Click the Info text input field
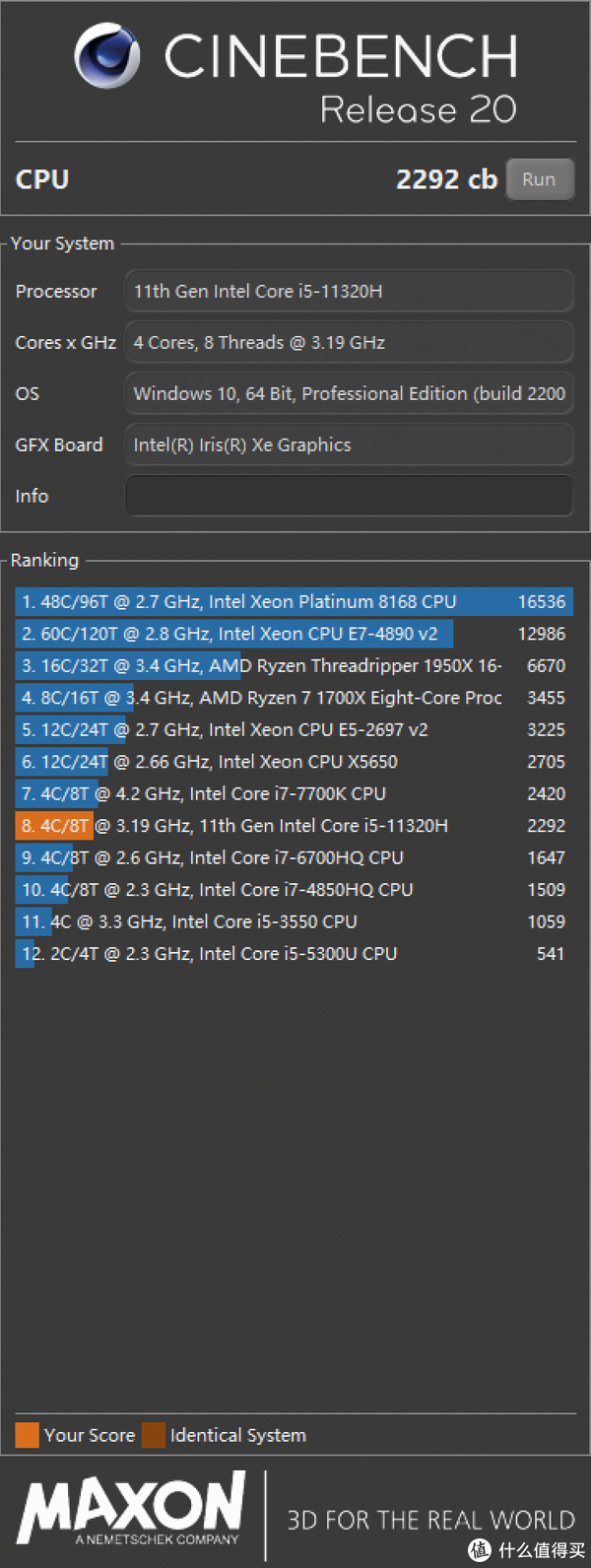 (349, 496)
